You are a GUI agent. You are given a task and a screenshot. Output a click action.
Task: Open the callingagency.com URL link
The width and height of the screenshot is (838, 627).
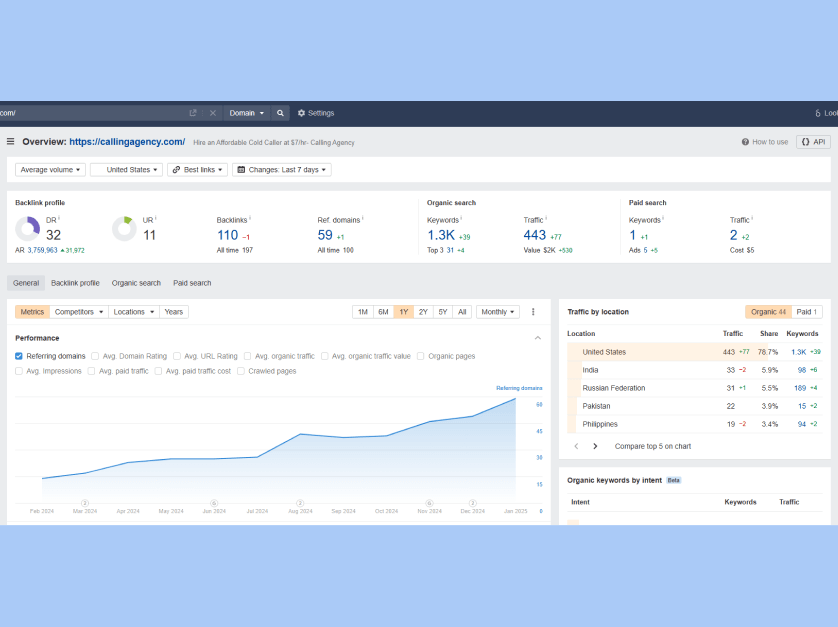click(127, 142)
